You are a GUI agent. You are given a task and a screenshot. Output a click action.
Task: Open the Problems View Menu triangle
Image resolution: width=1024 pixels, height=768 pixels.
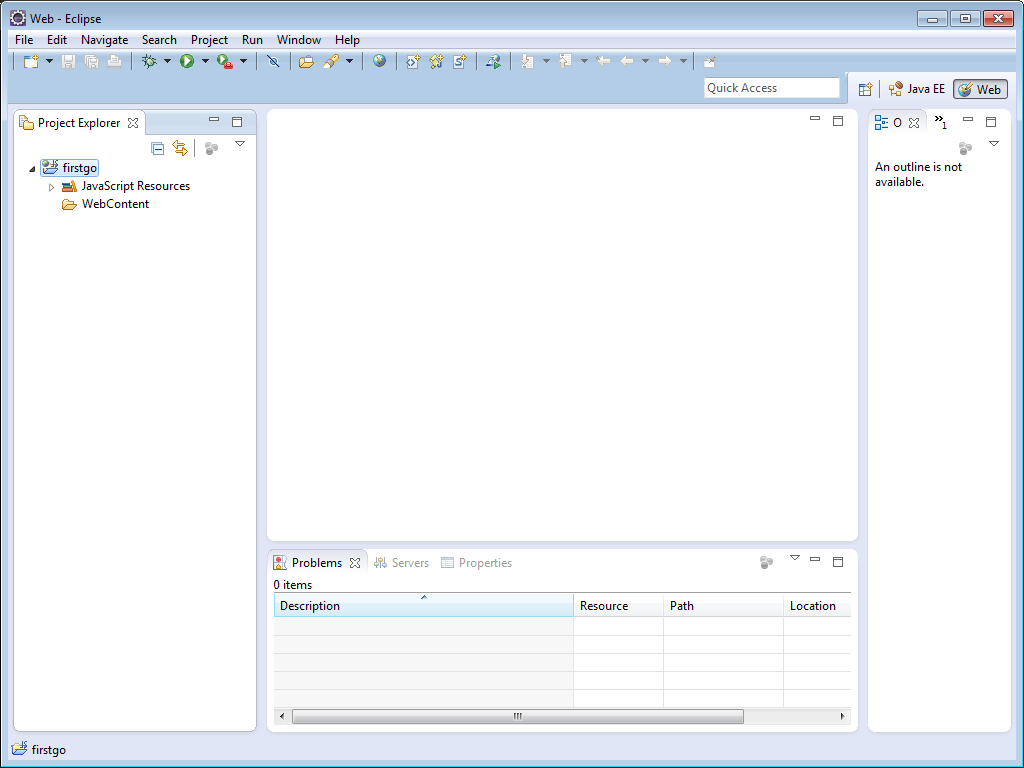(795, 558)
